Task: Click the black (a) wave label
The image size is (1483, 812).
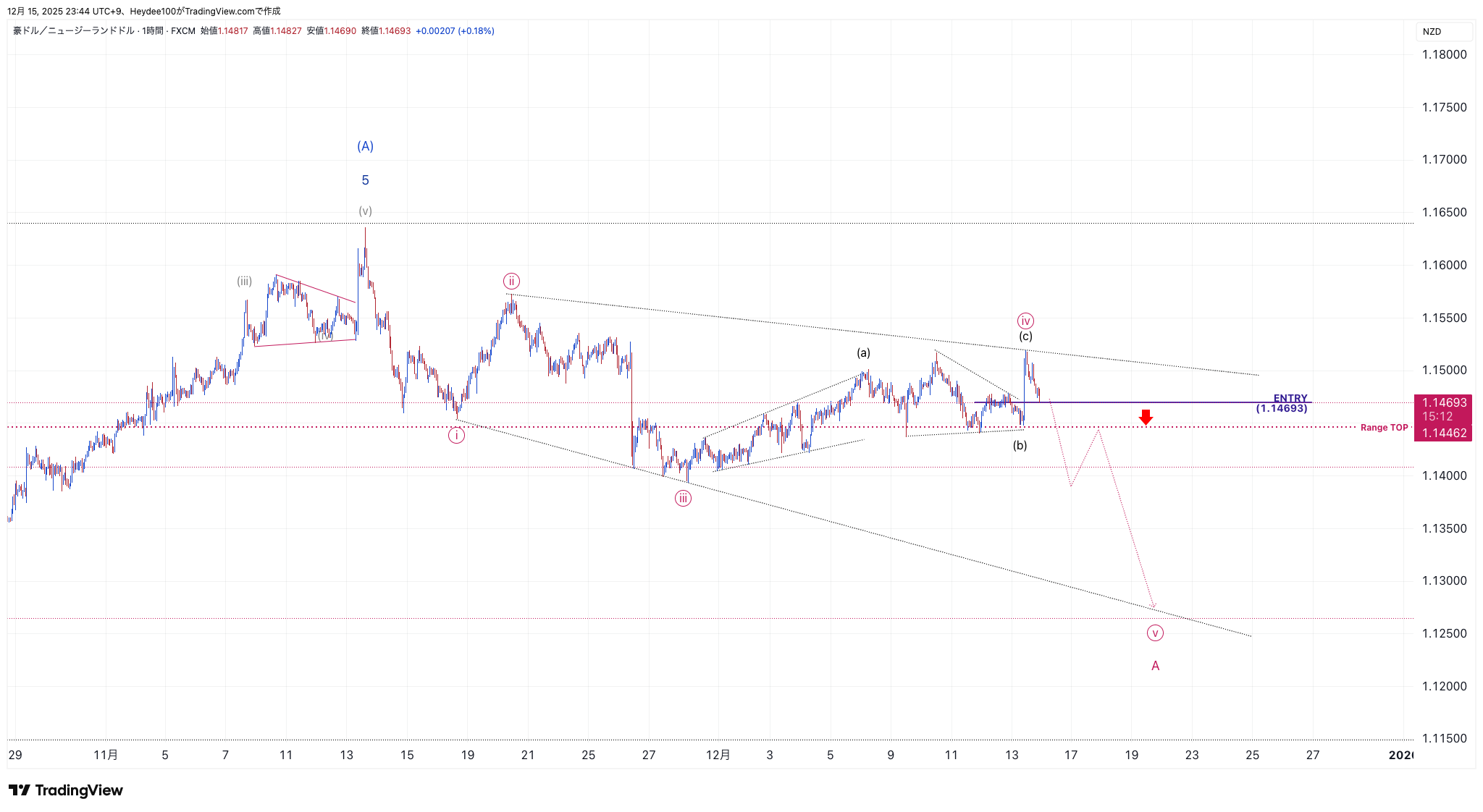Action: point(863,353)
